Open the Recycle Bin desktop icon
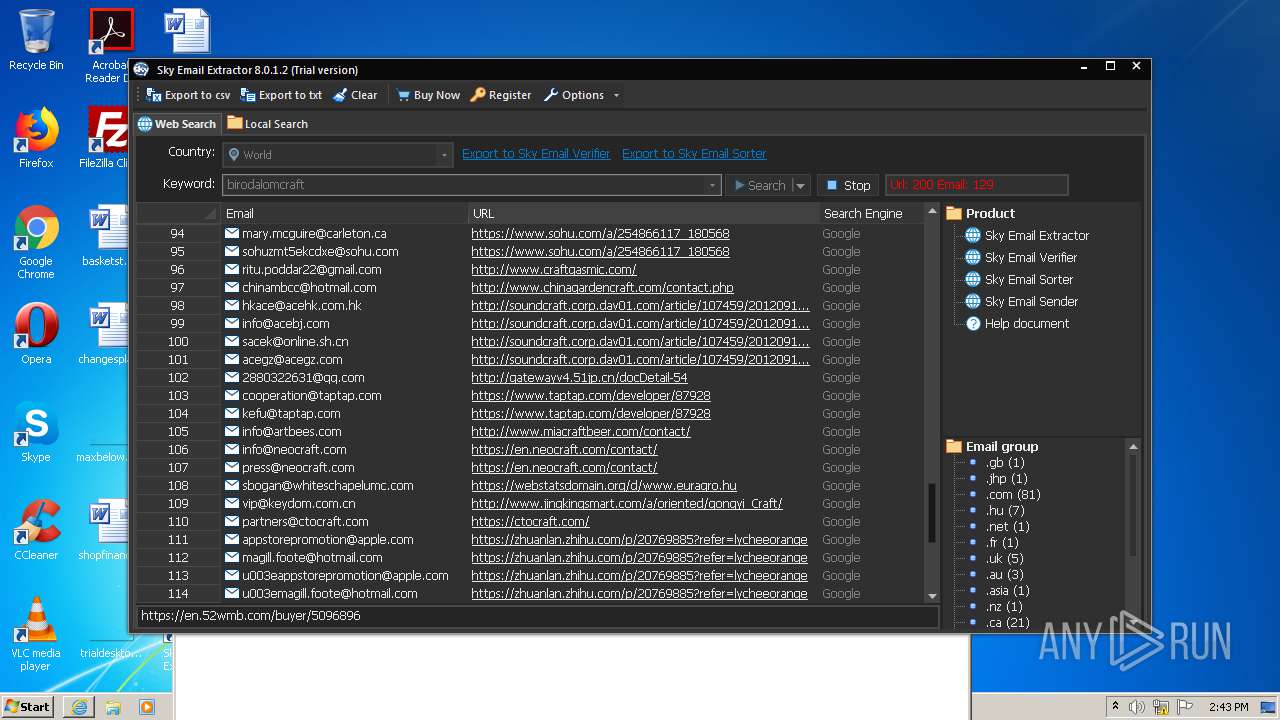Image resolution: width=1280 pixels, height=720 pixels. click(x=36, y=40)
